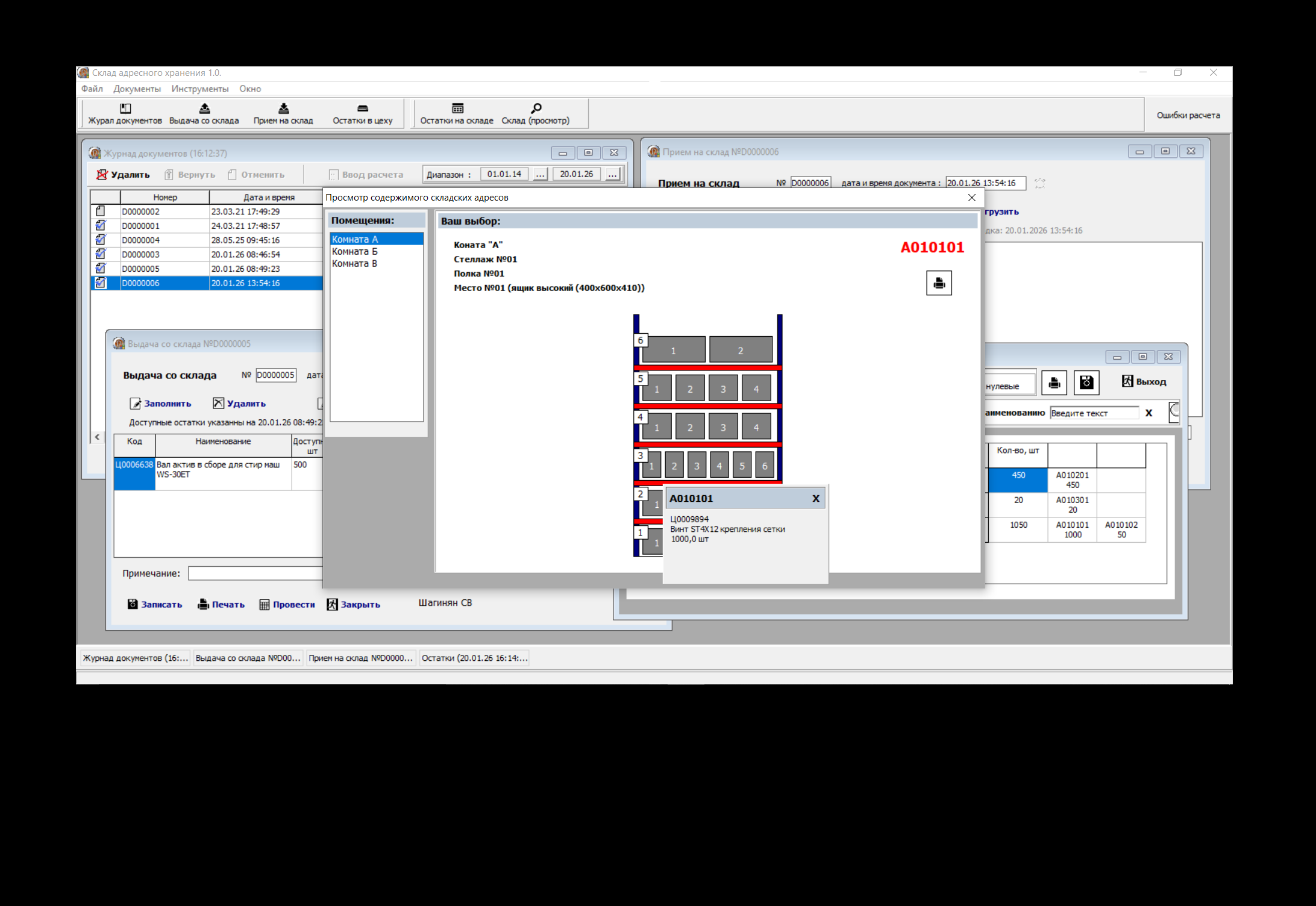Select Комната В in the rooms list
This screenshot has height=906, width=1316.
tap(377, 263)
